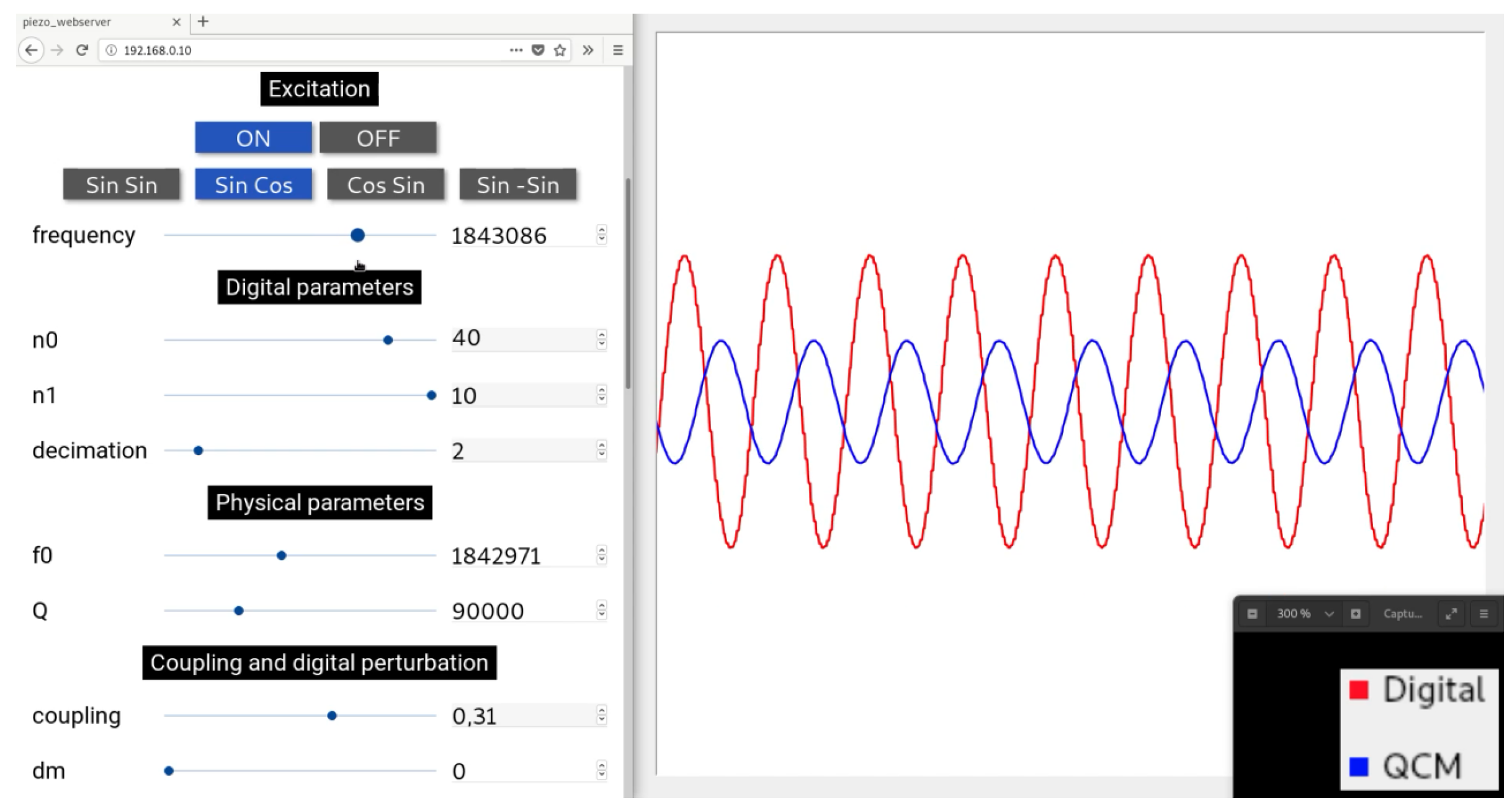Screen dimensions: 1512x808
Task: Choose the Sin Sin button
Action: (x=122, y=185)
